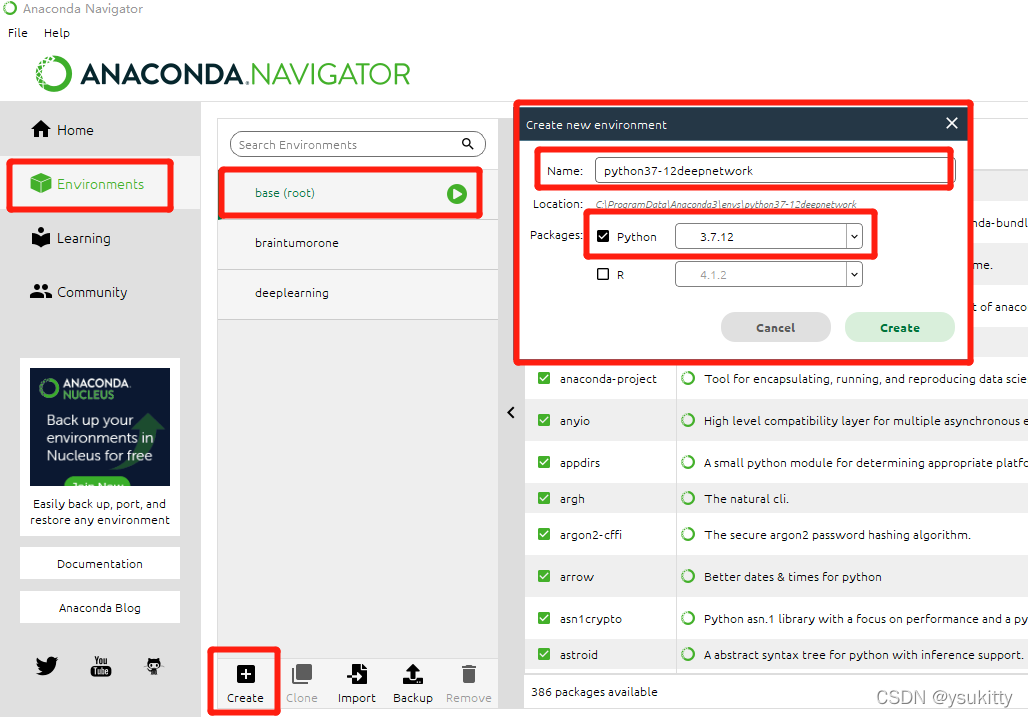
Task: Click the Import environment icon
Action: coord(357,674)
